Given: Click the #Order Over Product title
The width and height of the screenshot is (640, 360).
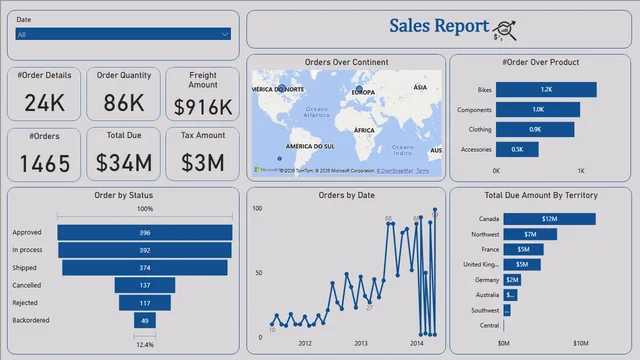Looking at the screenshot, I should tap(540, 62).
